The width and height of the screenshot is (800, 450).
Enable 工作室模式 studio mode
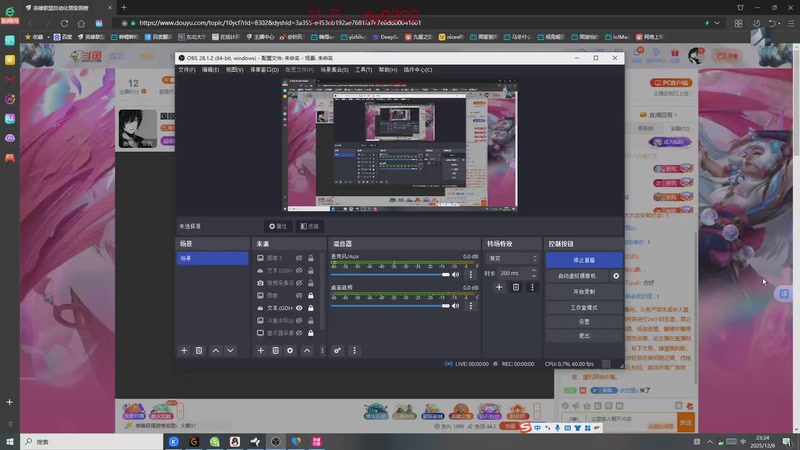coord(584,308)
